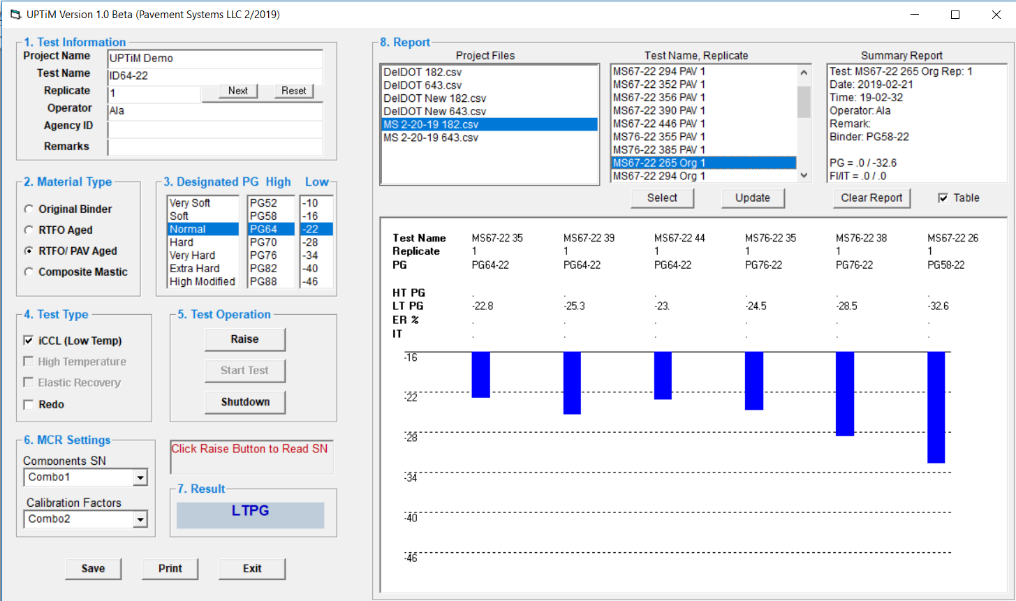Open the Components SN dropdown
1016x601 pixels.
tap(140, 478)
